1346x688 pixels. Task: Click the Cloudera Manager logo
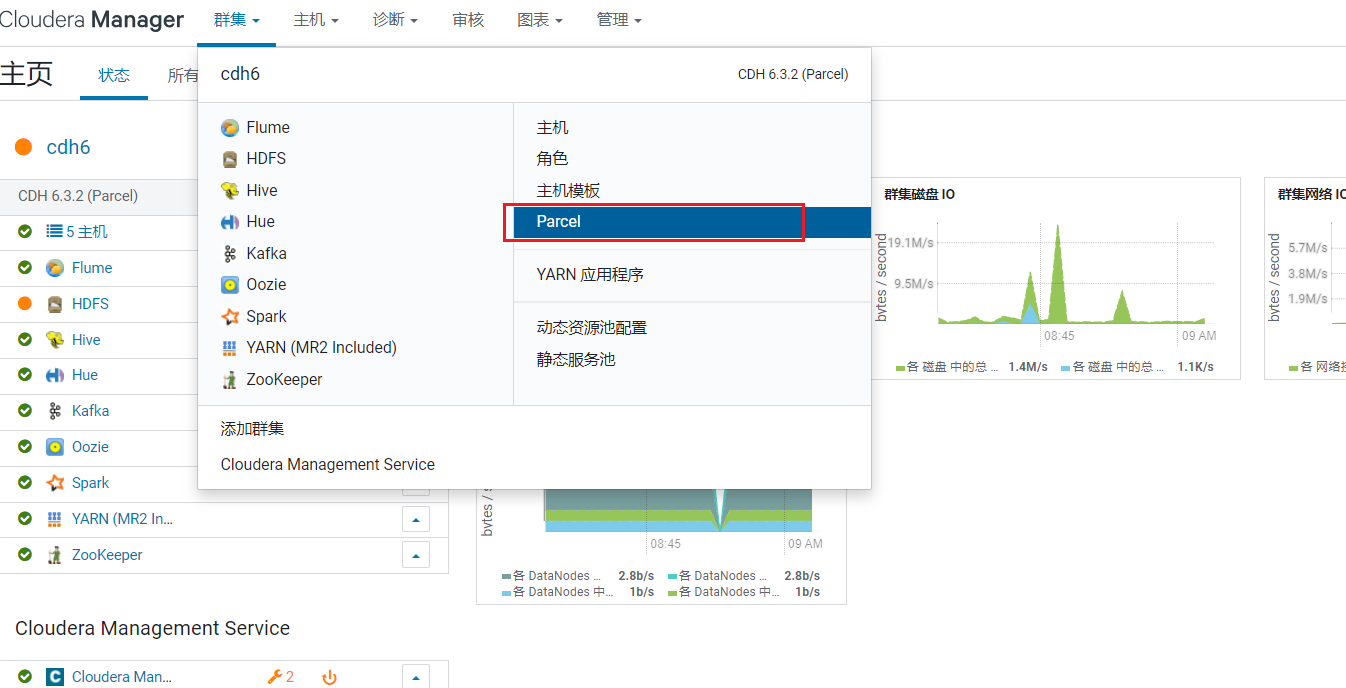pyautogui.click(x=92, y=20)
